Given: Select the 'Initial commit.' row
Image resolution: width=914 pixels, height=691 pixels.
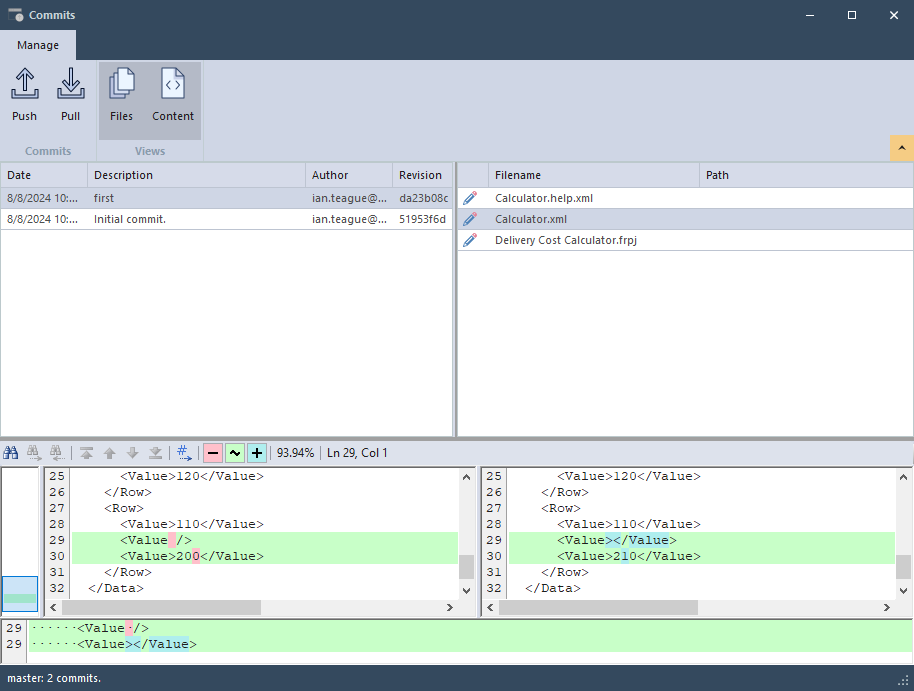Looking at the screenshot, I should coord(226,219).
